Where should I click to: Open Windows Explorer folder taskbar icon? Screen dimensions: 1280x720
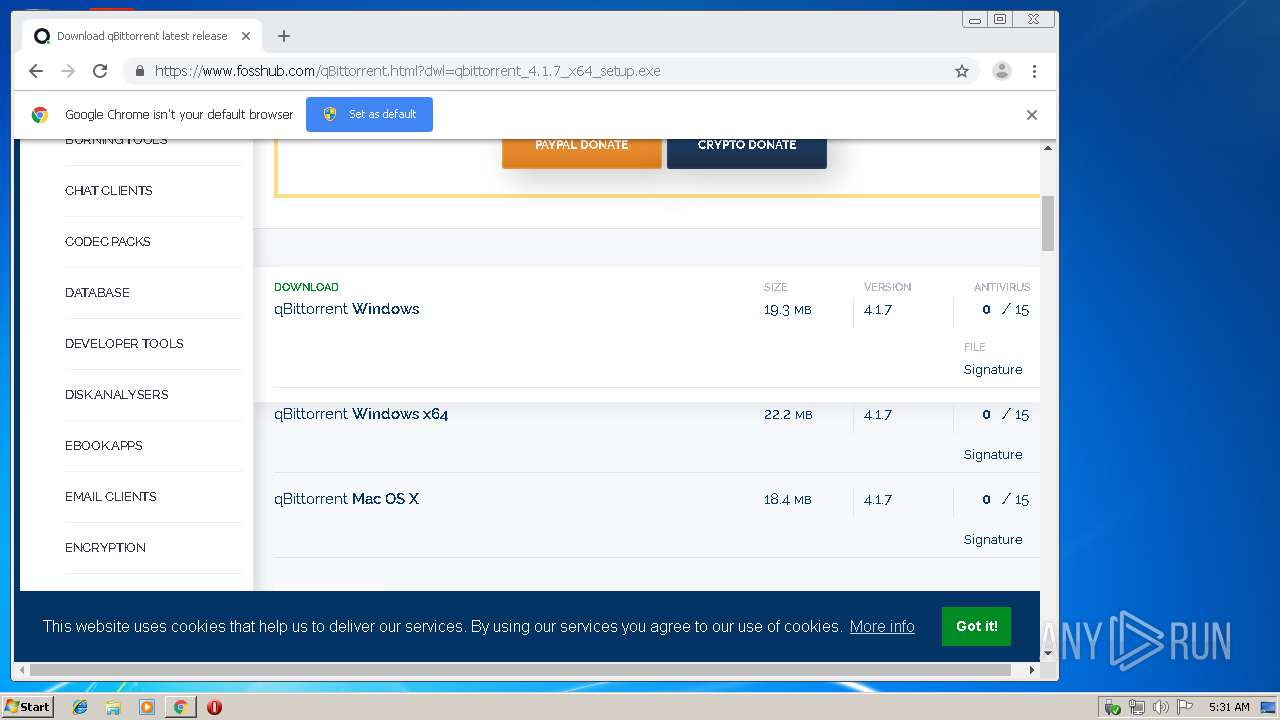pos(113,707)
